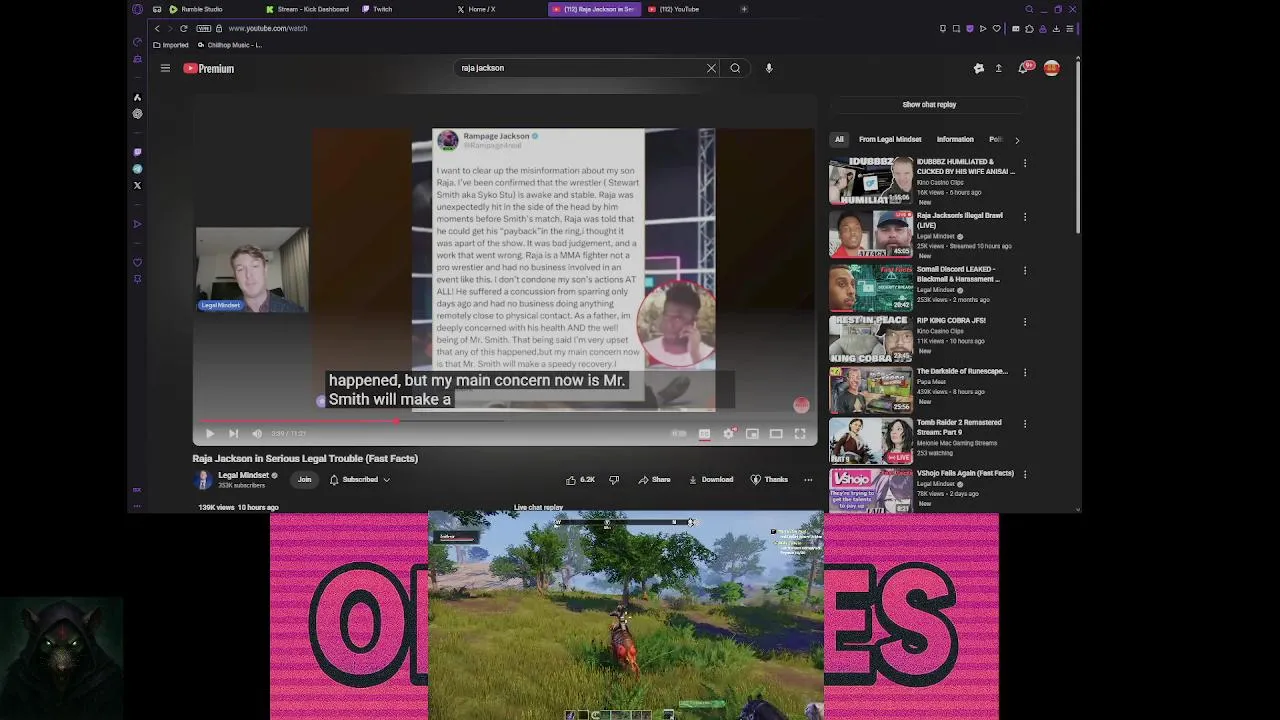Switch to Rumble Studio tab

[197, 9]
